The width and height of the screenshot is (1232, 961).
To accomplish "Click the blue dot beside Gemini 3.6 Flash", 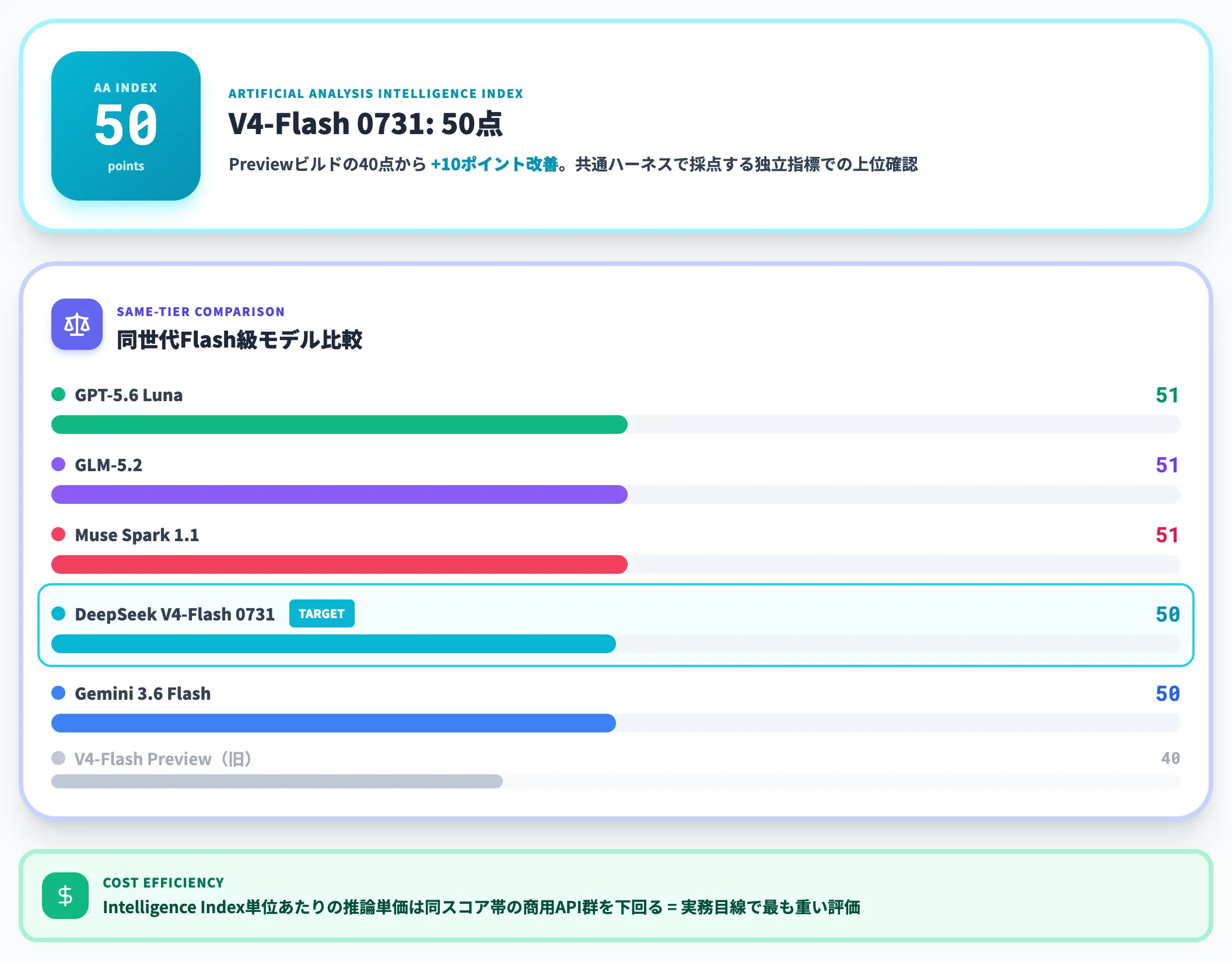I will tap(58, 693).
